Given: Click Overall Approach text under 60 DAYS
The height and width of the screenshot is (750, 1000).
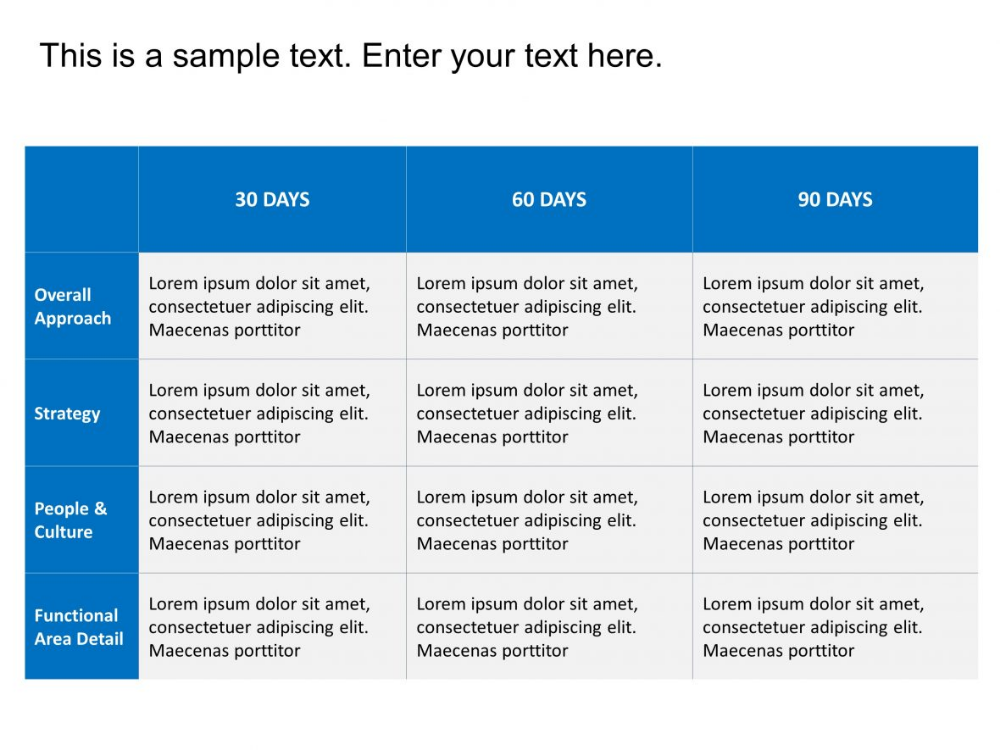Looking at the screenshot, I should 527,307.
